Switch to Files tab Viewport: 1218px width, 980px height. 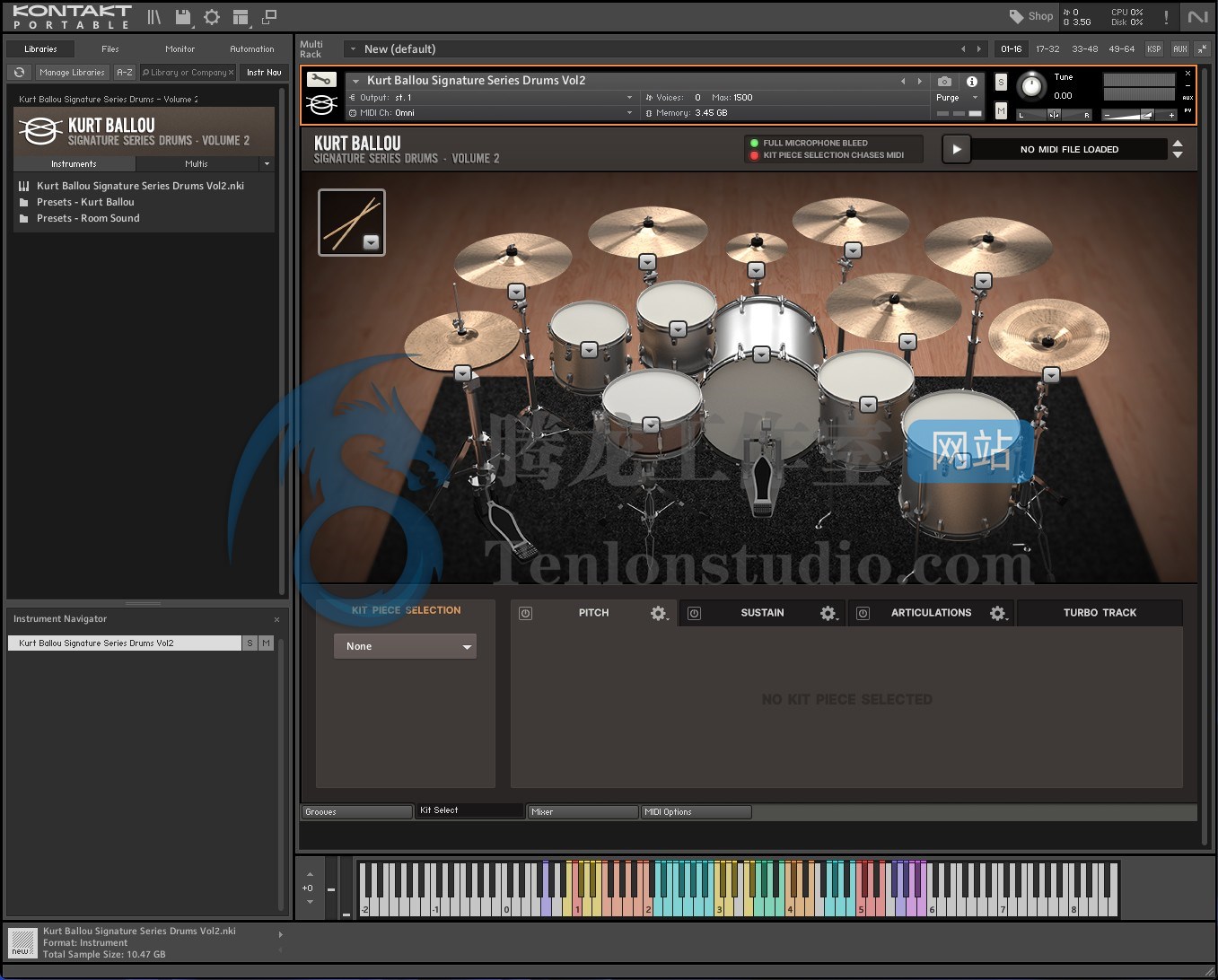[110, 49]
